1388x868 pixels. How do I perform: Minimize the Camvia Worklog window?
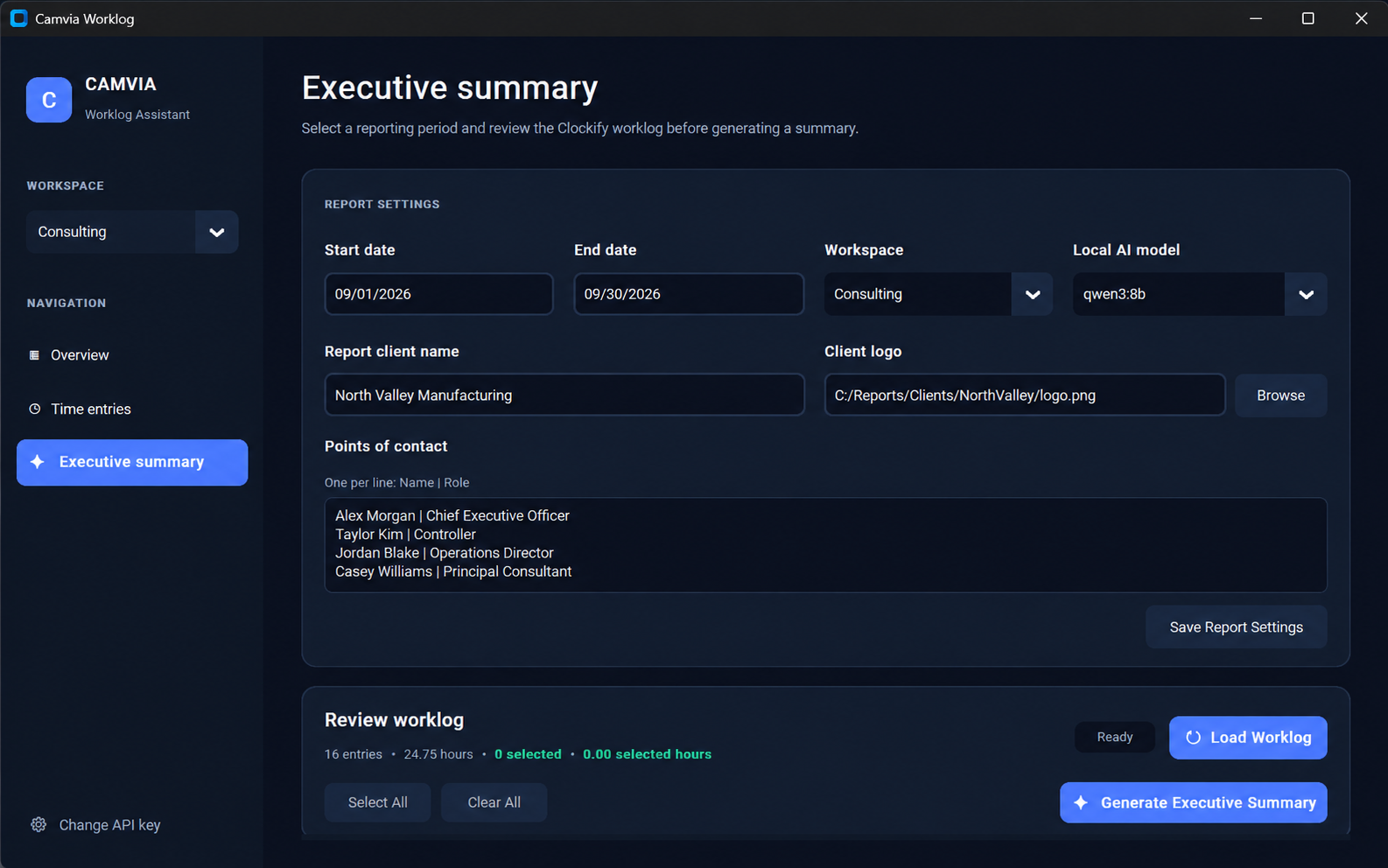1256,18
